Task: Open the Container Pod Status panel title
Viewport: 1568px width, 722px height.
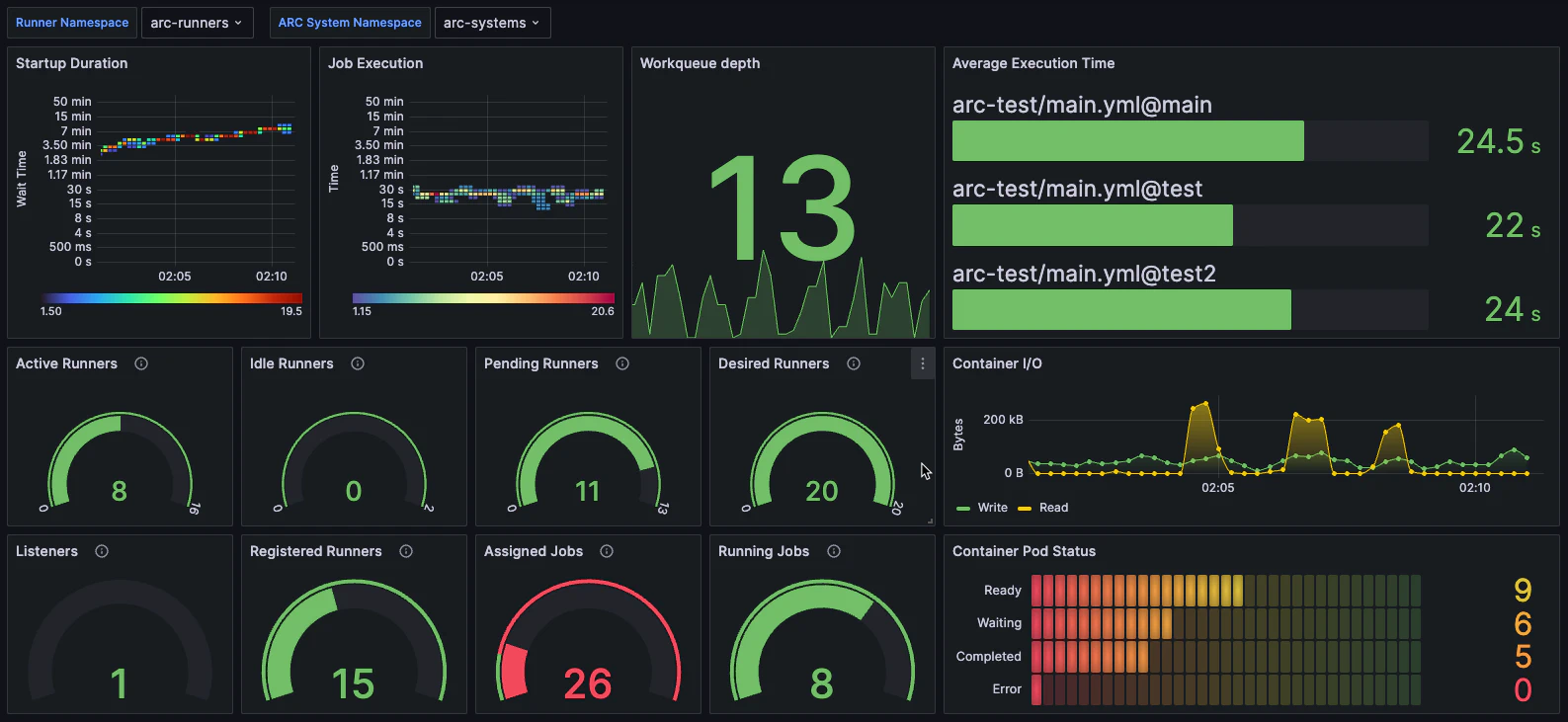Action: tap(1024, 551)
